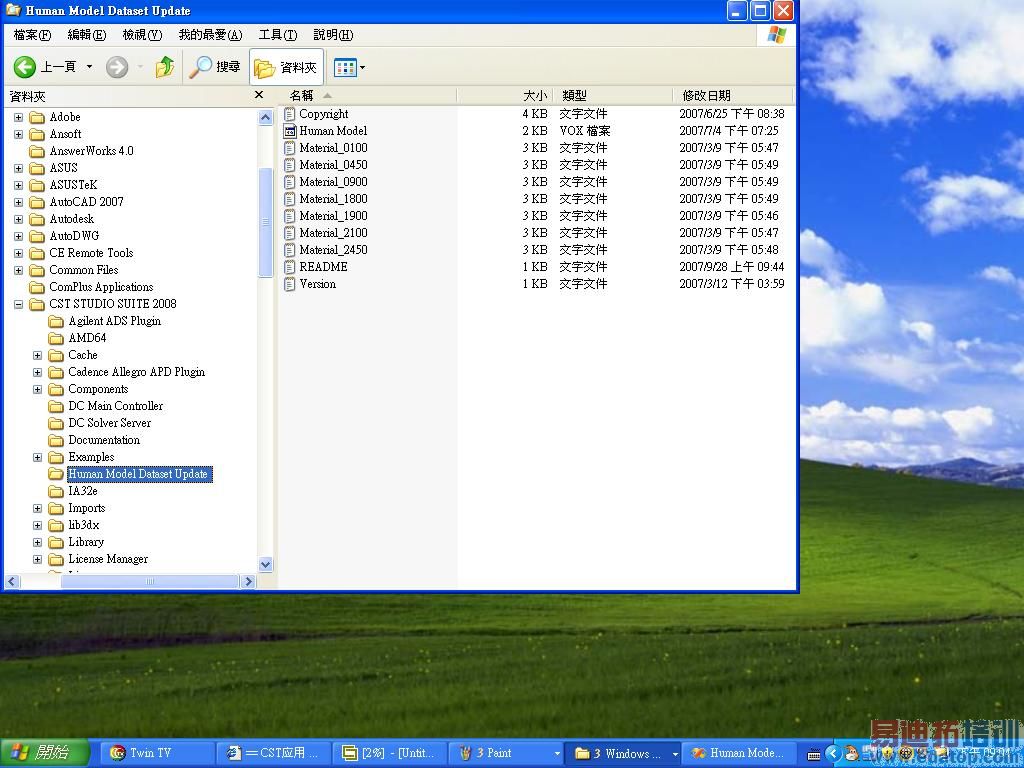The height and width of the screenshot is (768, 1024).
Task: Expand the AutoCAD 2007 folder node
Action: coord(18,202)
